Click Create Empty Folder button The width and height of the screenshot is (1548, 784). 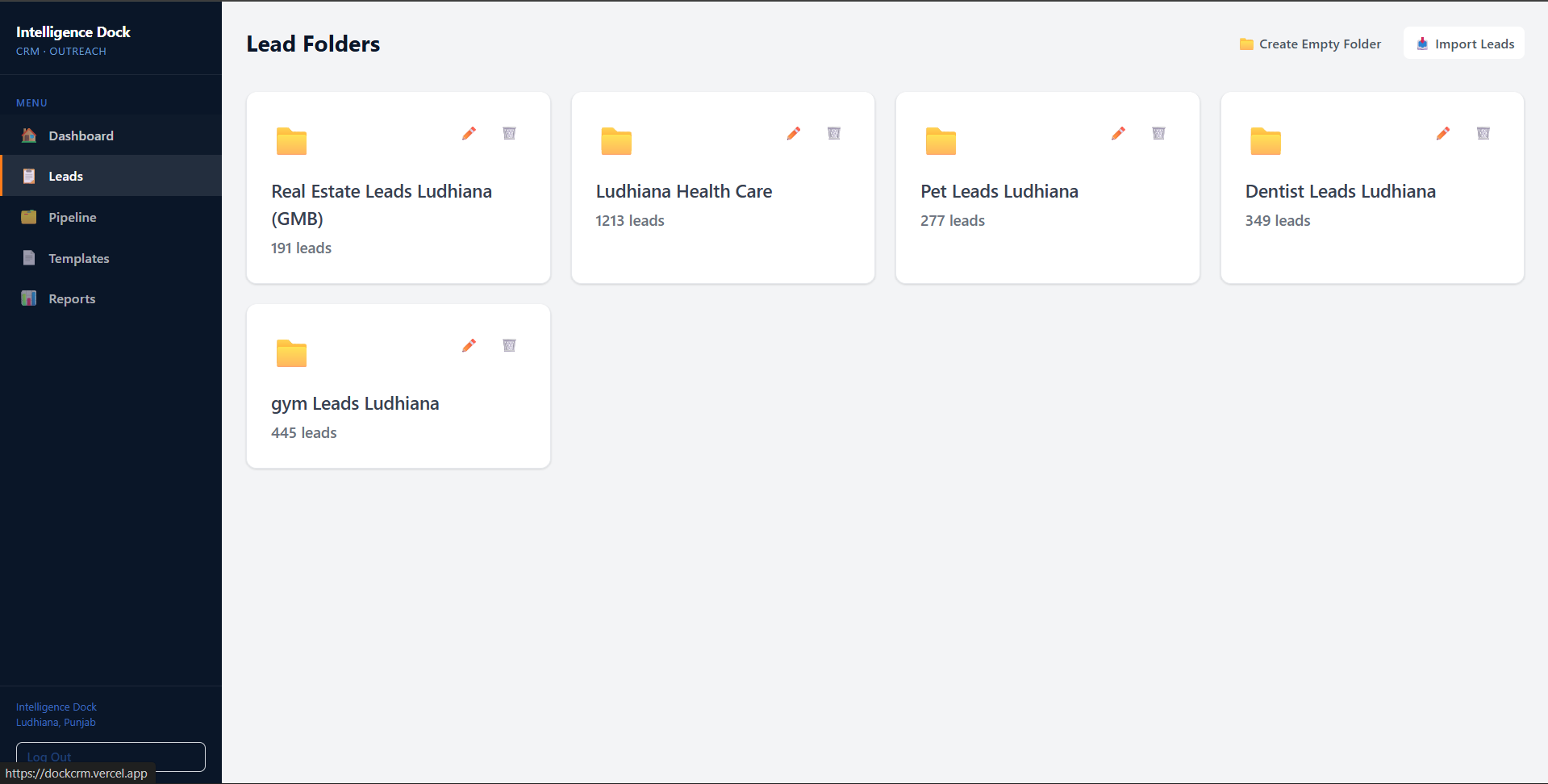(1310, 44)
